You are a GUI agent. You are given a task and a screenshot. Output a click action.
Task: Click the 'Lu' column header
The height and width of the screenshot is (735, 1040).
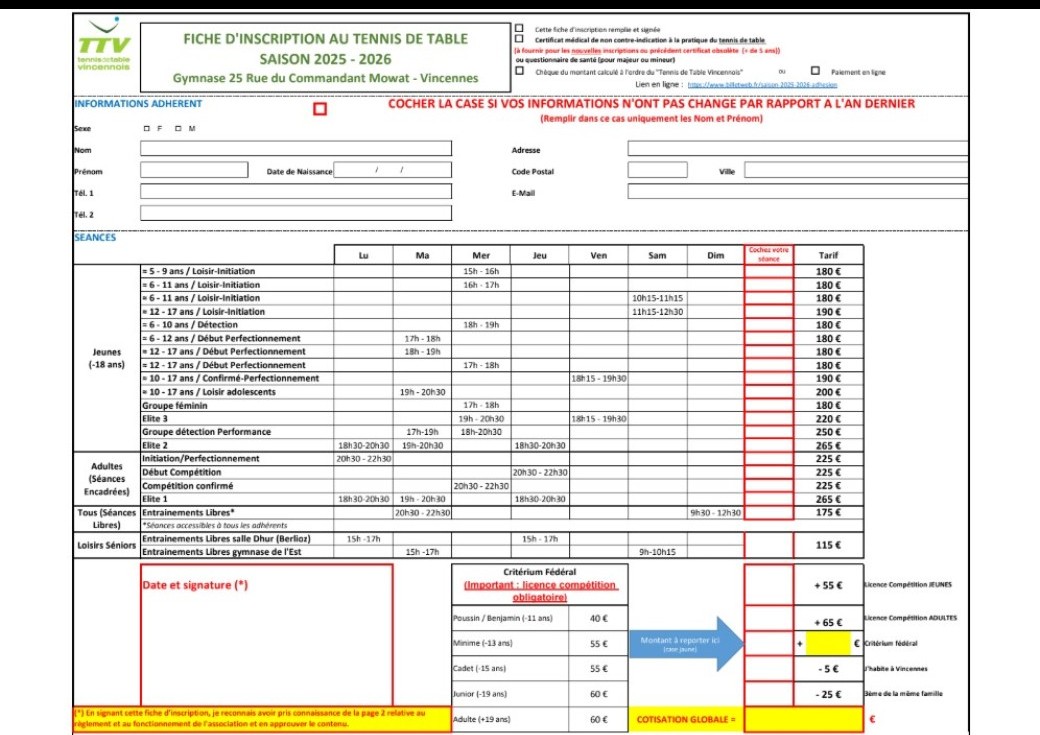click(363, 255)
